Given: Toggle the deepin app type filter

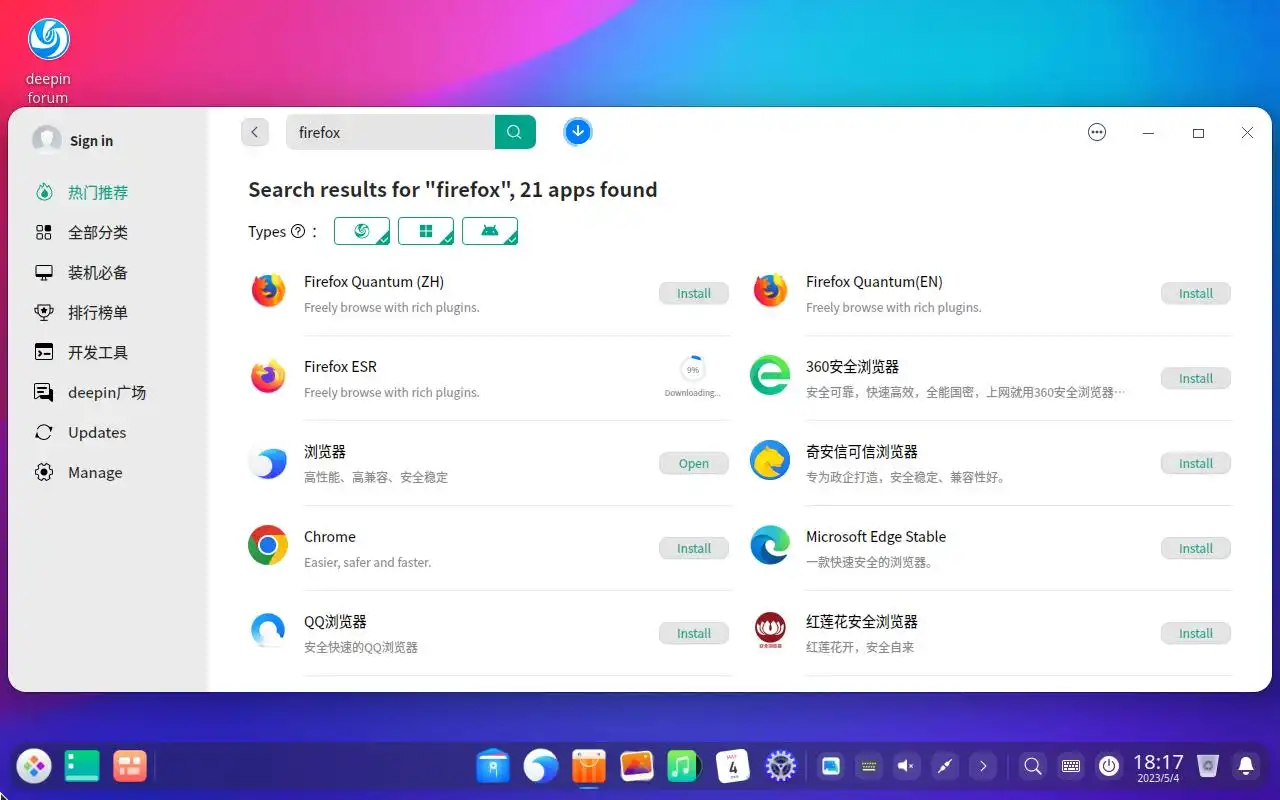Looking at the screenshot, I should [x=362, y=231].
